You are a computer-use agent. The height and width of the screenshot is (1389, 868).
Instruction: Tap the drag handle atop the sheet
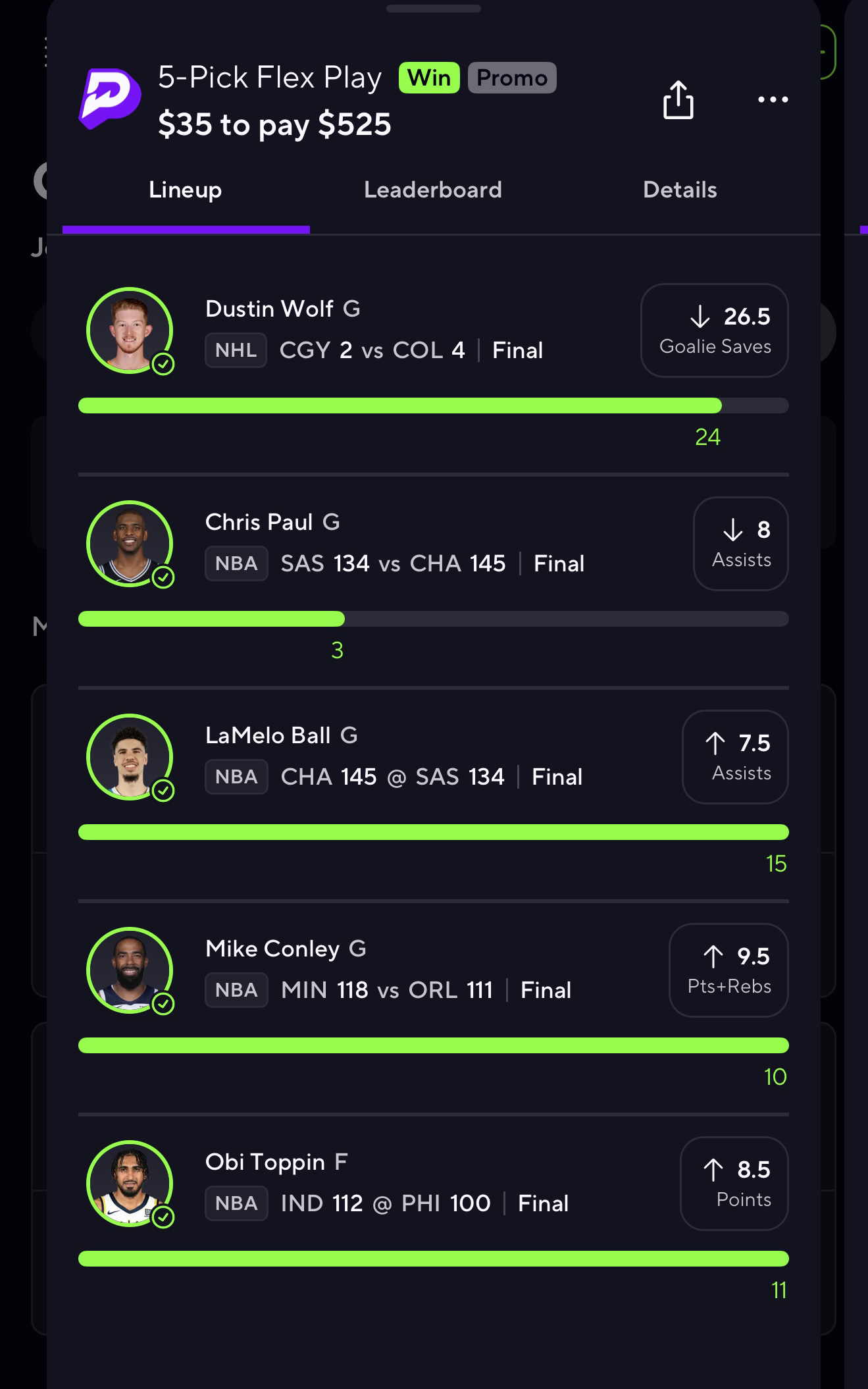434,9
